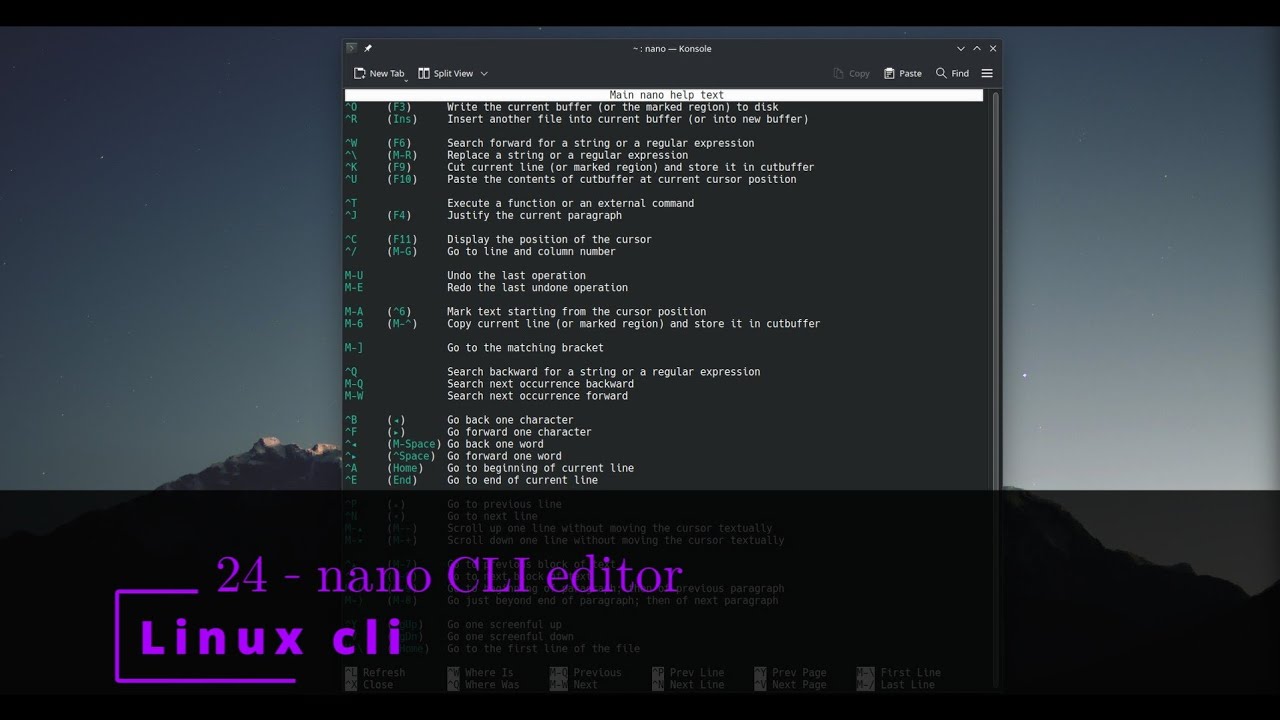Click 'Search backward for a string' line

(x=603, y=371)
